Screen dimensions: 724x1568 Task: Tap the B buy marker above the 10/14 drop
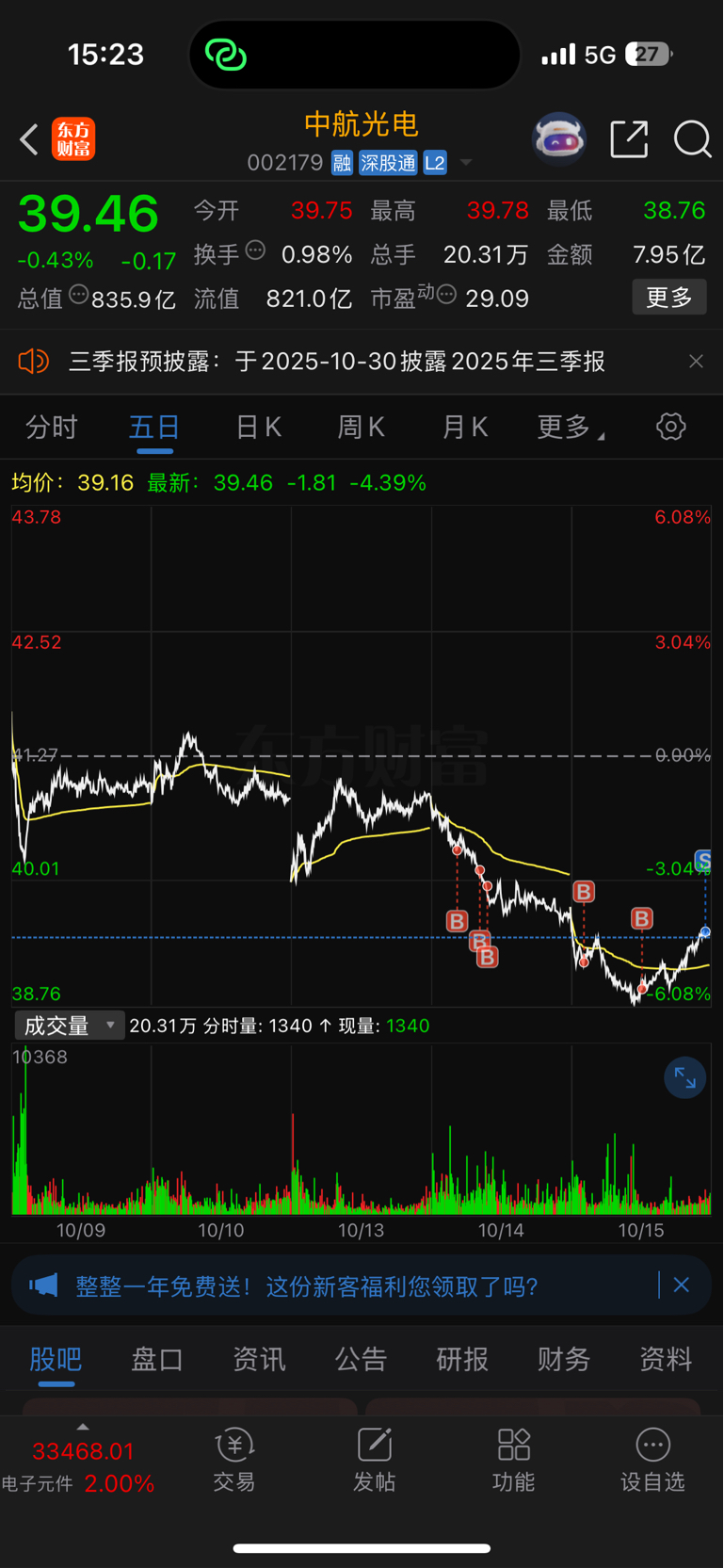584,891
